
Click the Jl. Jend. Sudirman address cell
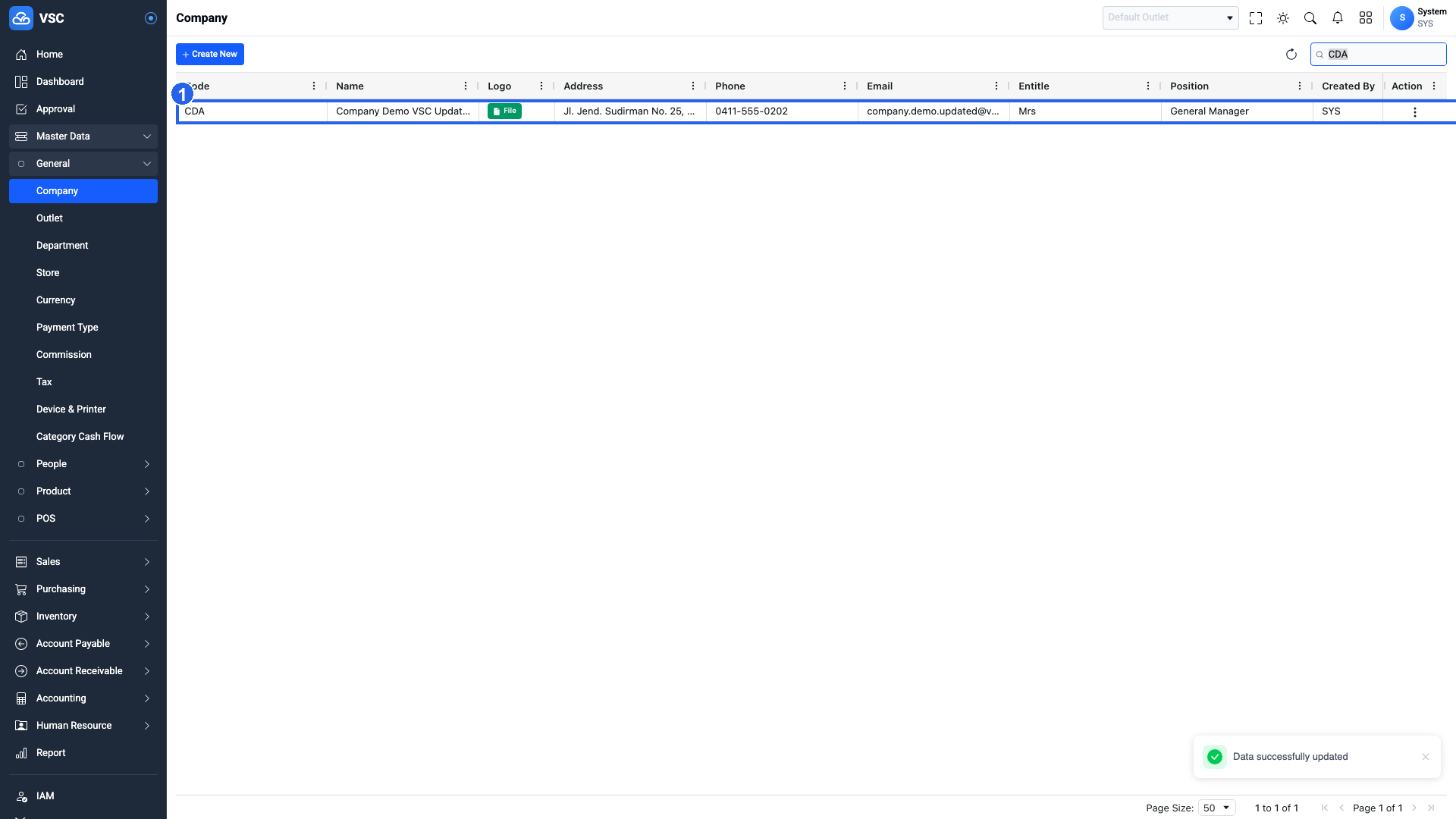(630, 111)
